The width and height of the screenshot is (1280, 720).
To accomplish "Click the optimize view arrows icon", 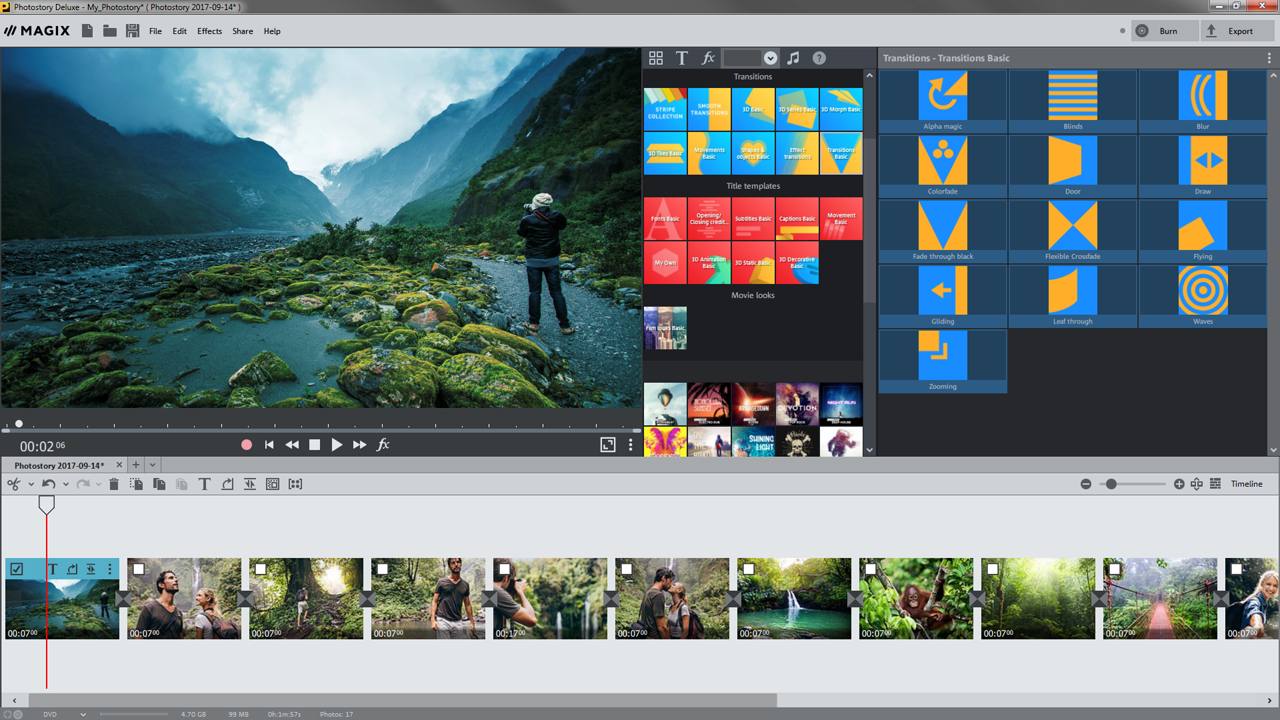I will [1197, 484].
